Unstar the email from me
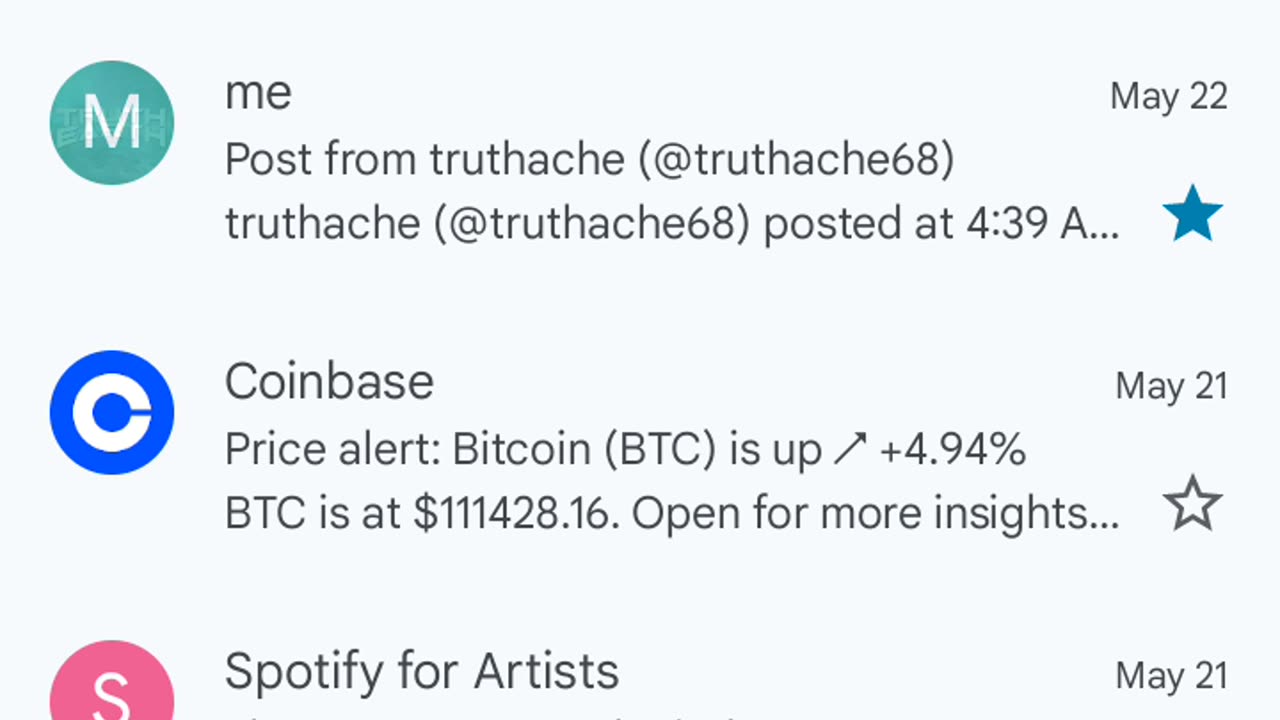Screen dimensions: 1280x720 click(x=1193, y=213)
